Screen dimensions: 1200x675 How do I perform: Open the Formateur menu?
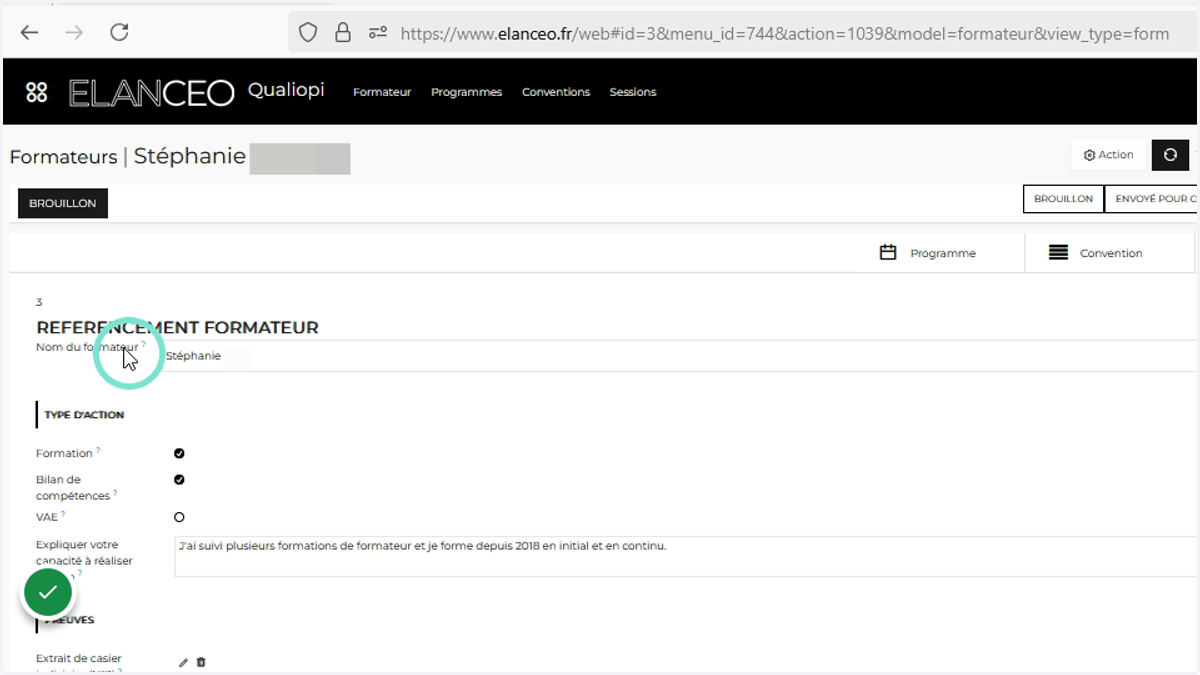382,92
